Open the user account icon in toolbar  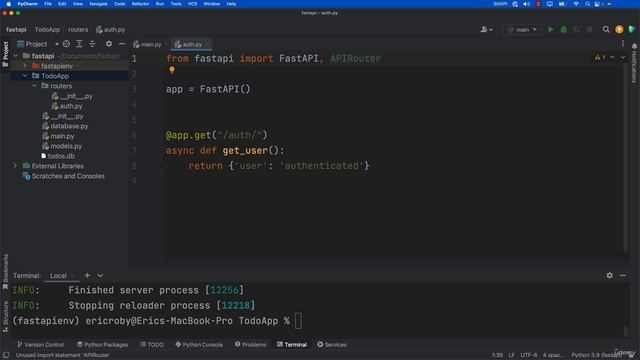click(486, 29)
